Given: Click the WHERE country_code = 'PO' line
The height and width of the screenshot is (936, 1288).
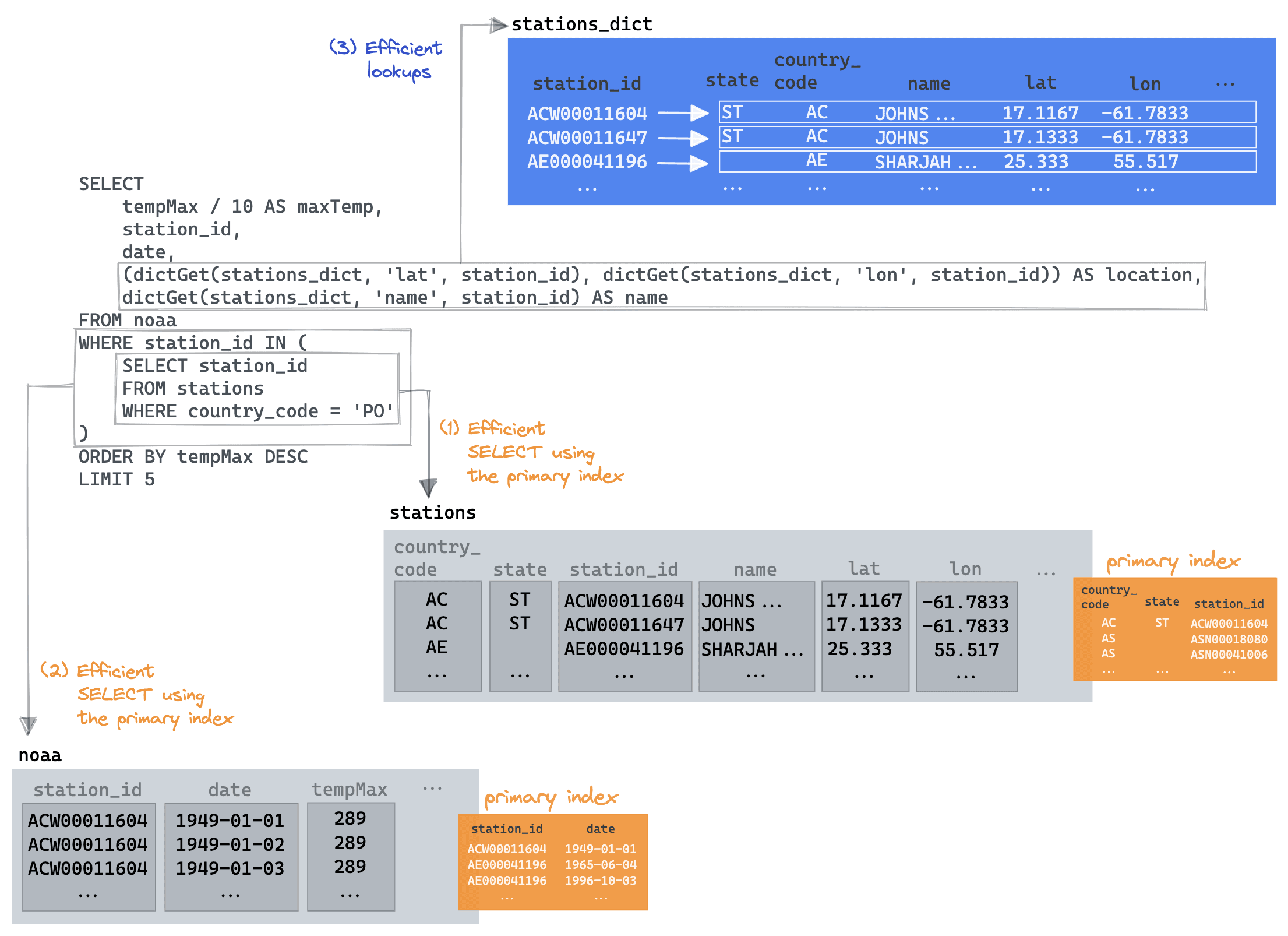Looking at the screenshot, I should click(x=257, y=411).
